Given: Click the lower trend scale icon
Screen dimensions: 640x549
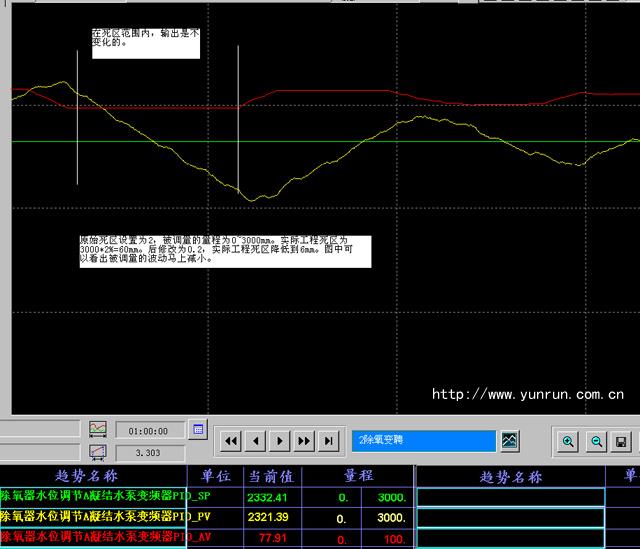Looking at the screenshot, I should (x=98, y=453).
